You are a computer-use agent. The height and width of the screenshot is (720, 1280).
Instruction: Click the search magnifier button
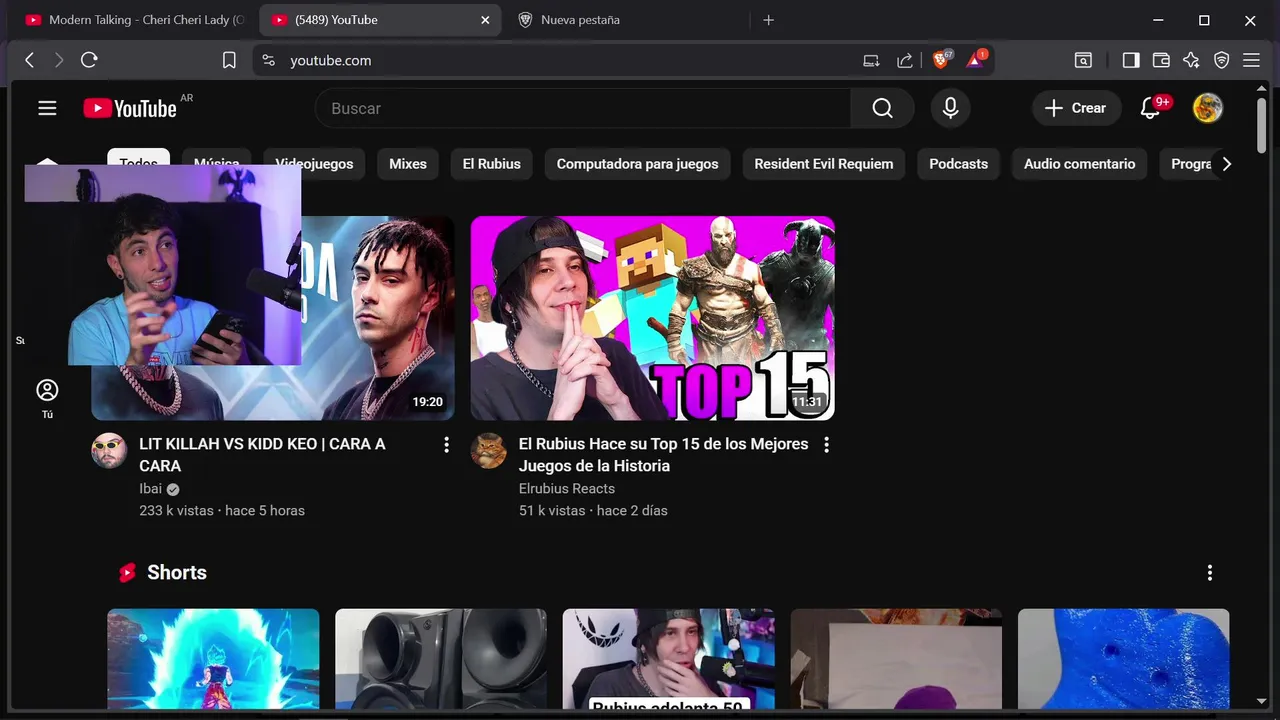pos(882,108)
